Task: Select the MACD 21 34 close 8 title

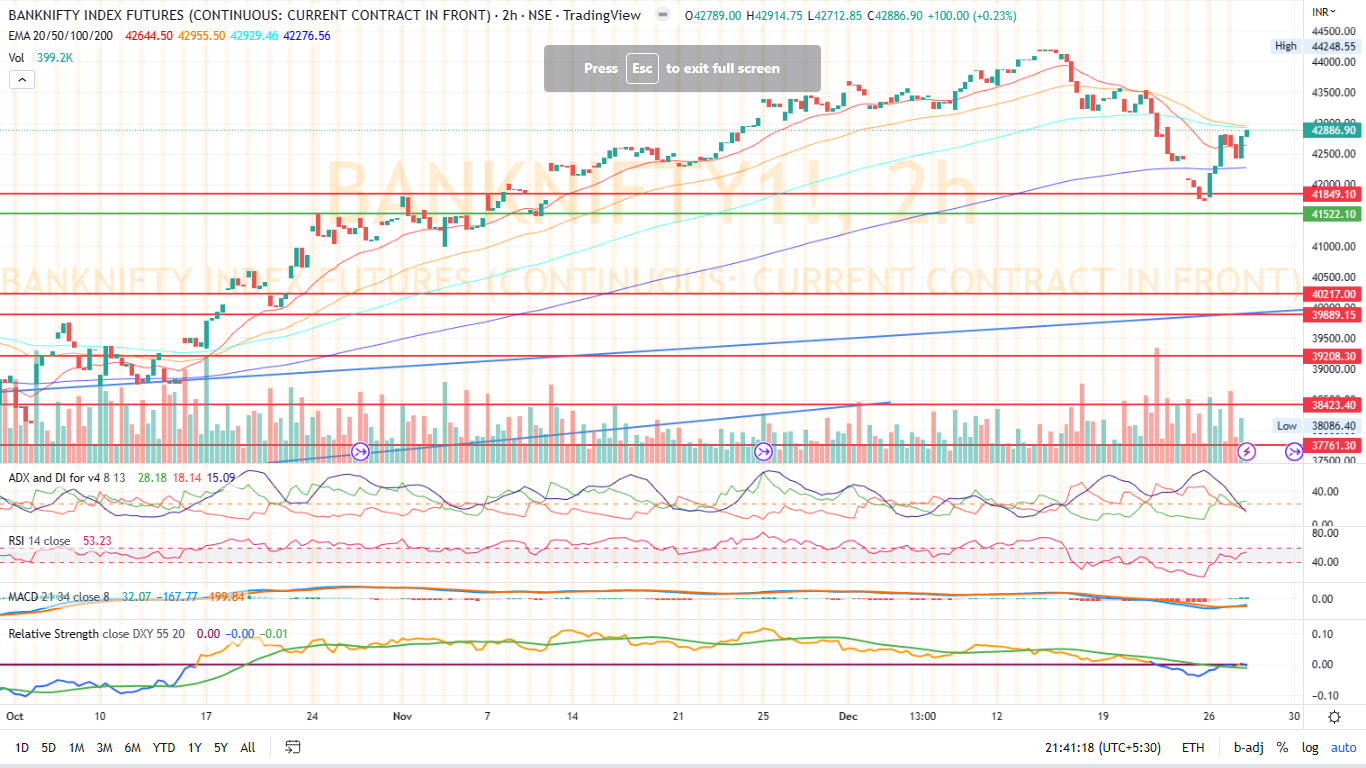Action: pos(59,597)
